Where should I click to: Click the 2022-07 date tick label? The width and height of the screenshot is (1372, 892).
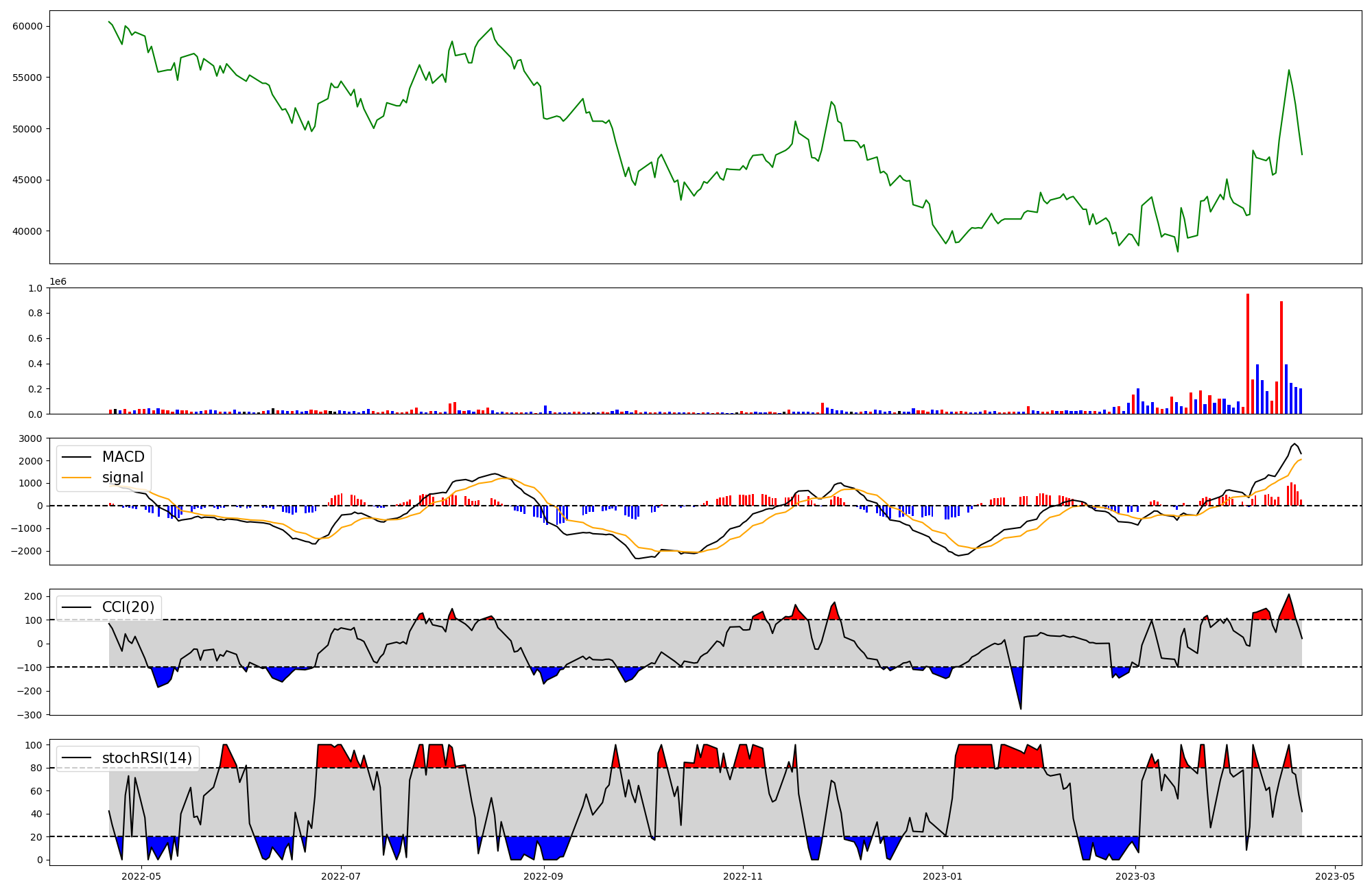pyautogui.click(x=341, y=876)
